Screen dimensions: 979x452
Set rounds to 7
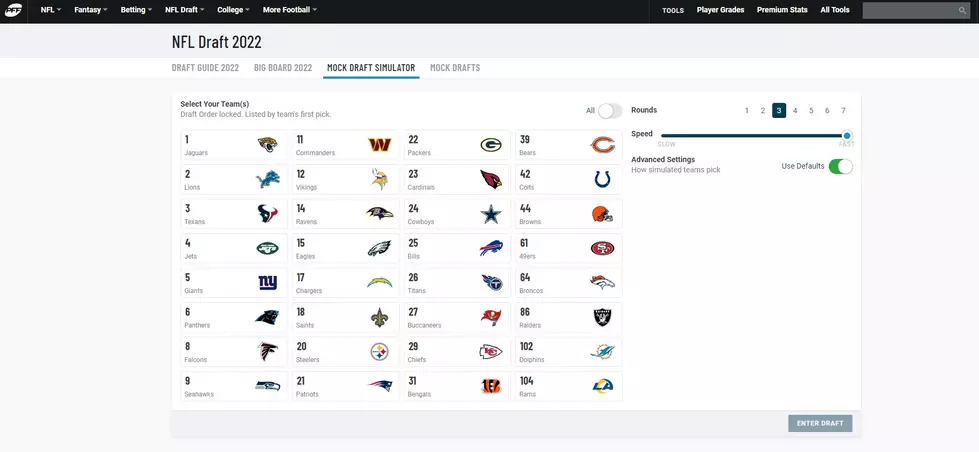click(x=843, y=111)
